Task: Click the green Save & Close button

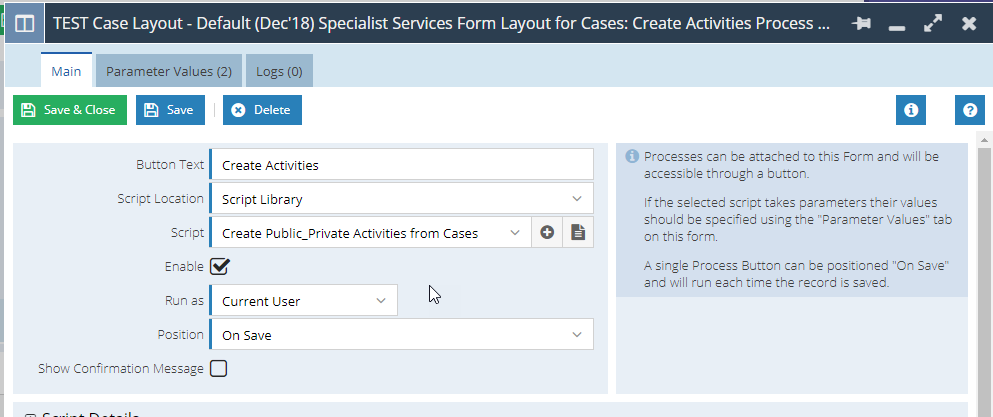Action: [70, 110]
